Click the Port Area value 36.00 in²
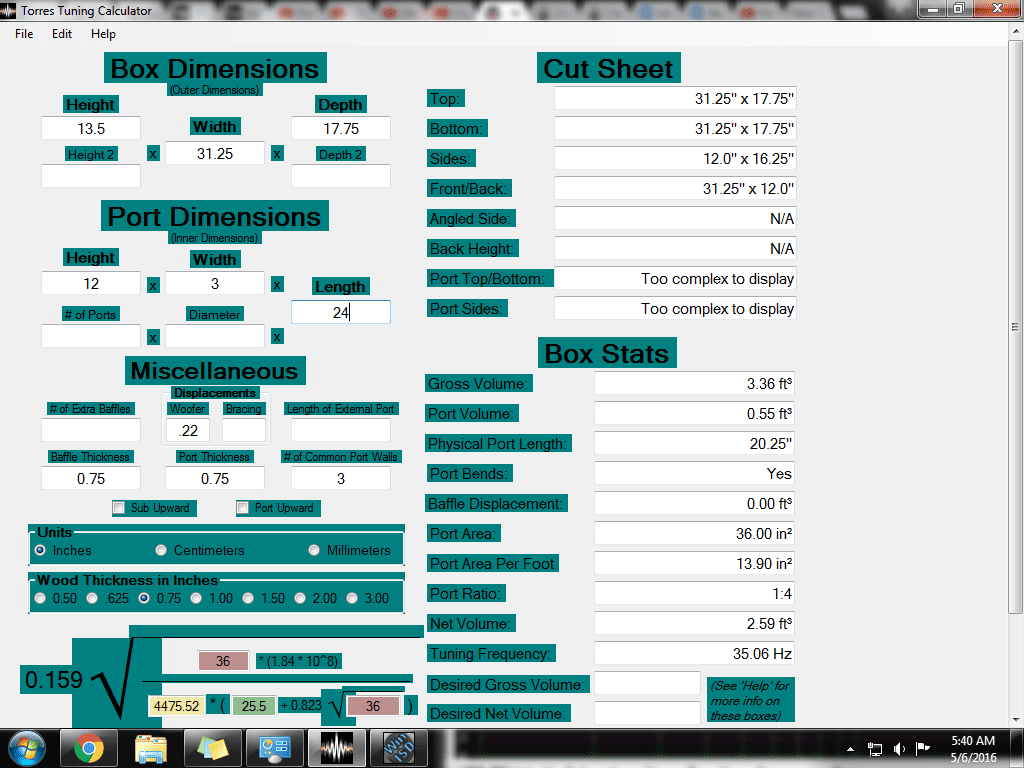Screen dimensions: 1024x768 point(694,534)
